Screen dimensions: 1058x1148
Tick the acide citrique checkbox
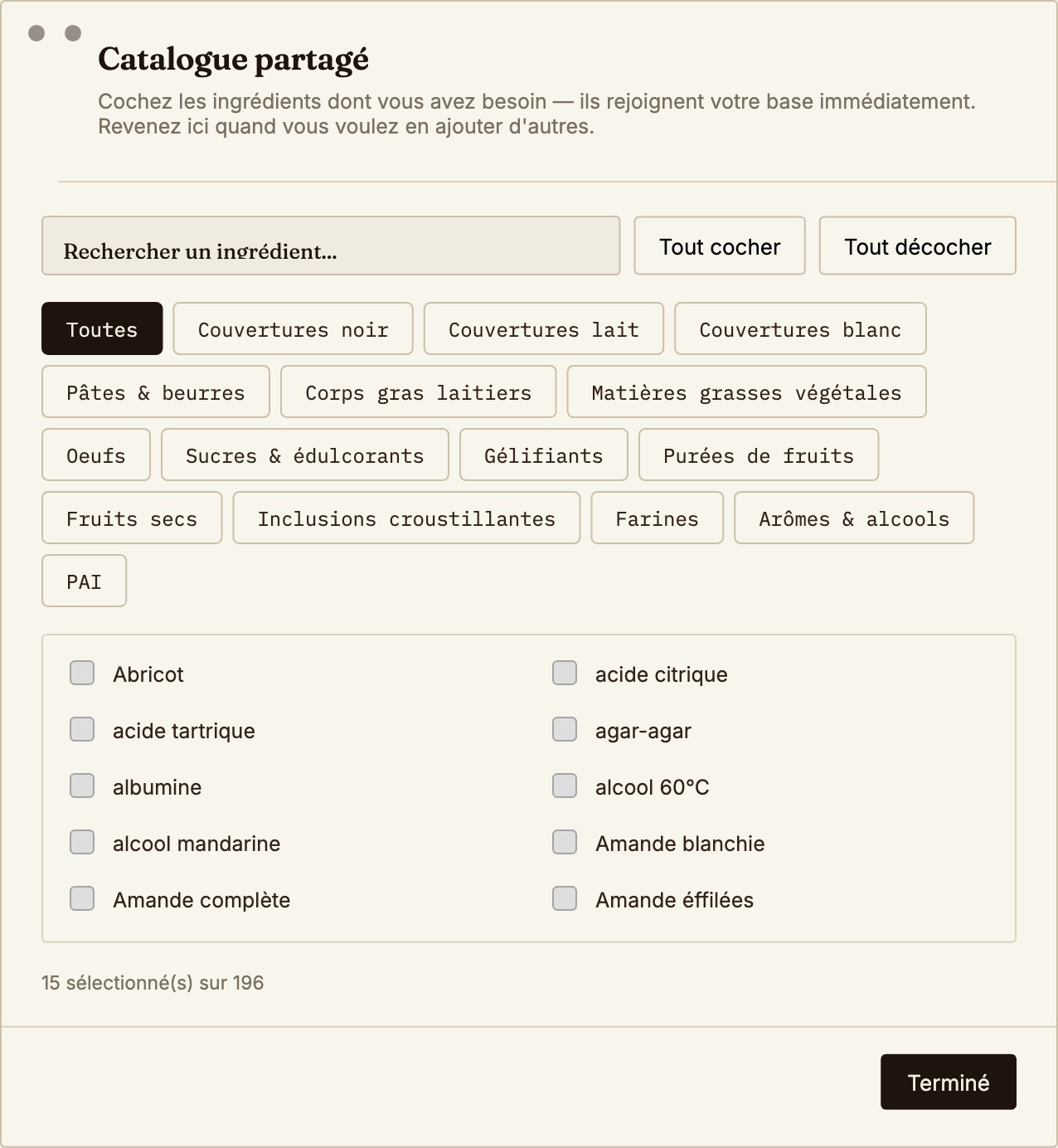(x=565, y=673)
